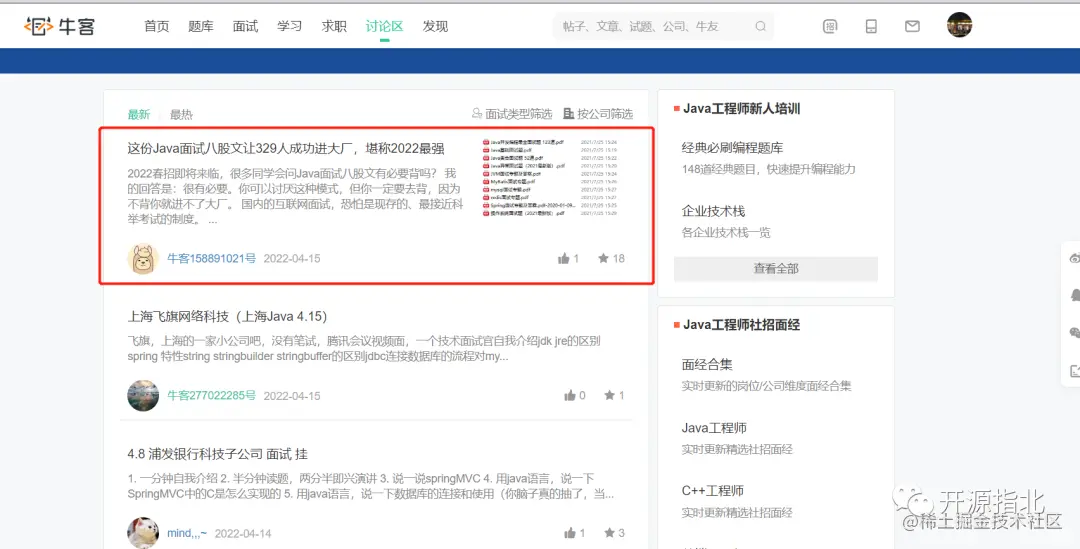Open username mind,,,~
Image resolution: width=1080 pixels, height=549 pixels.
[x=187, y=532]
